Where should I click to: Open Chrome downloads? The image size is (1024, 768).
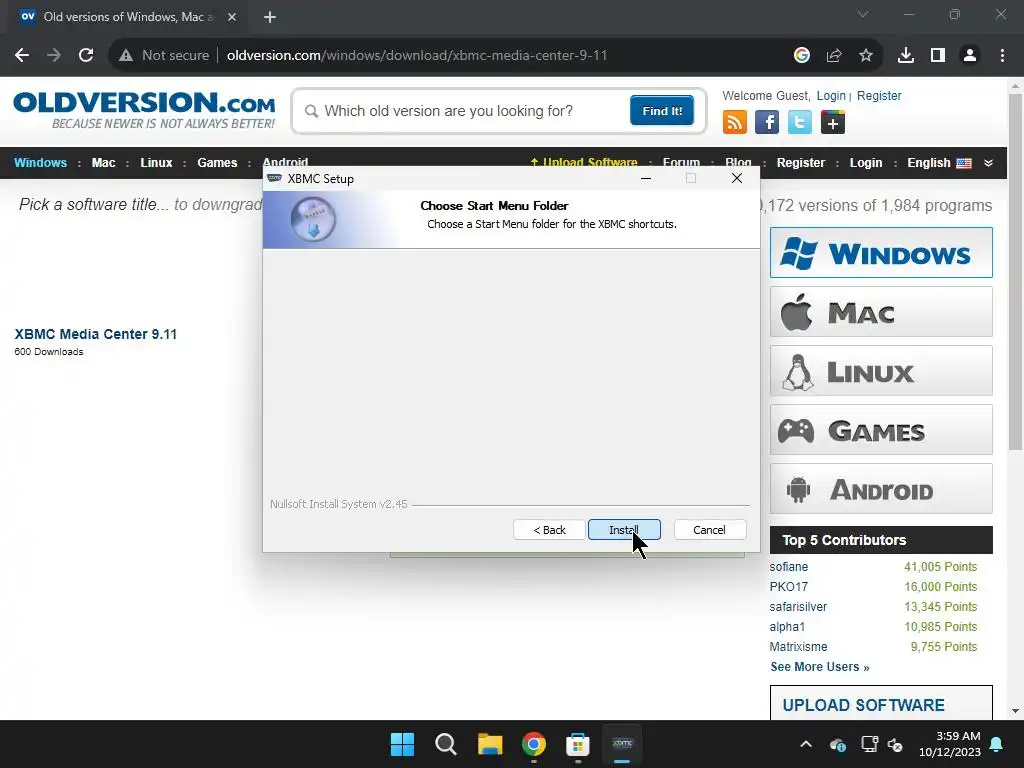(906, 56)
